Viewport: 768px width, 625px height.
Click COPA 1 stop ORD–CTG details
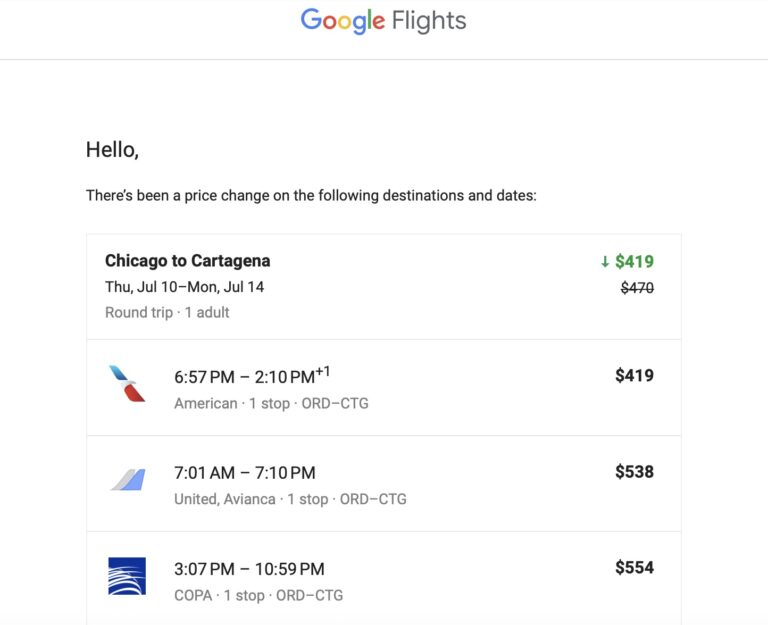tap(258, 595)
